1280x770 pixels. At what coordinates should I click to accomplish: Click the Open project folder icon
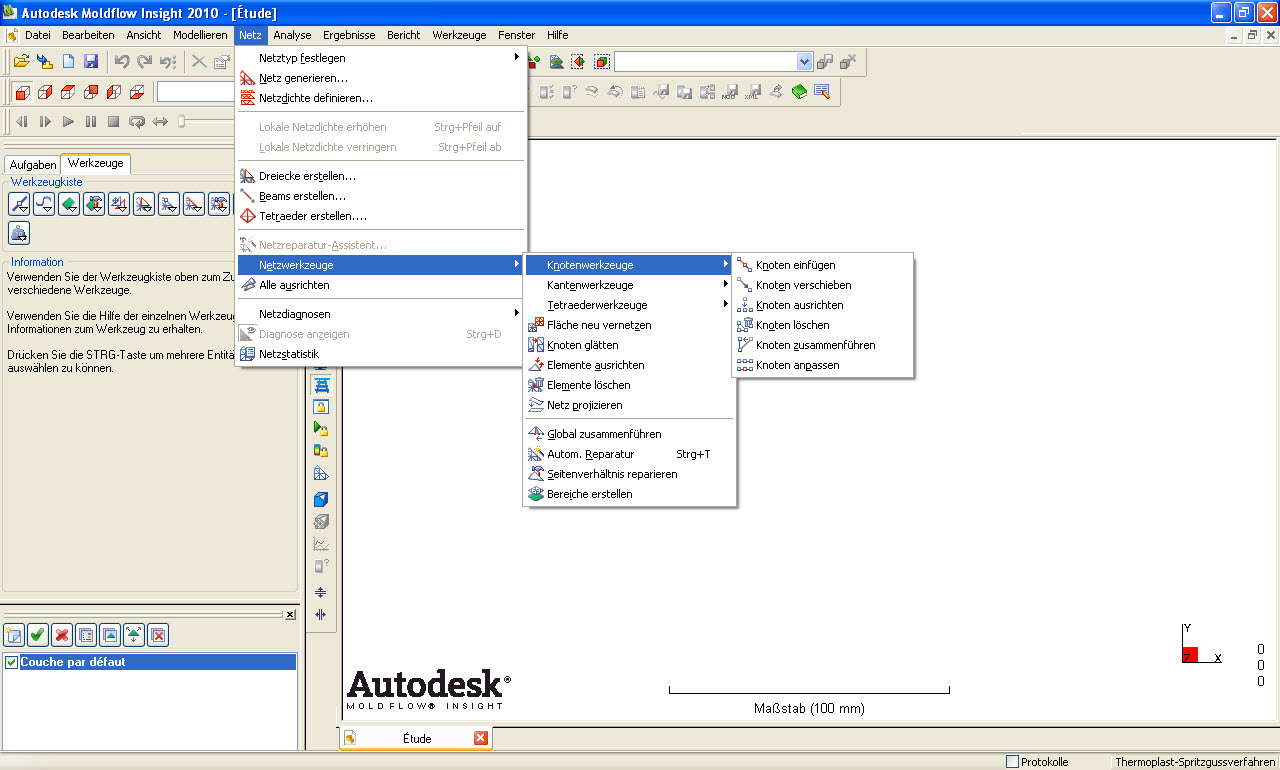point(21,62)
